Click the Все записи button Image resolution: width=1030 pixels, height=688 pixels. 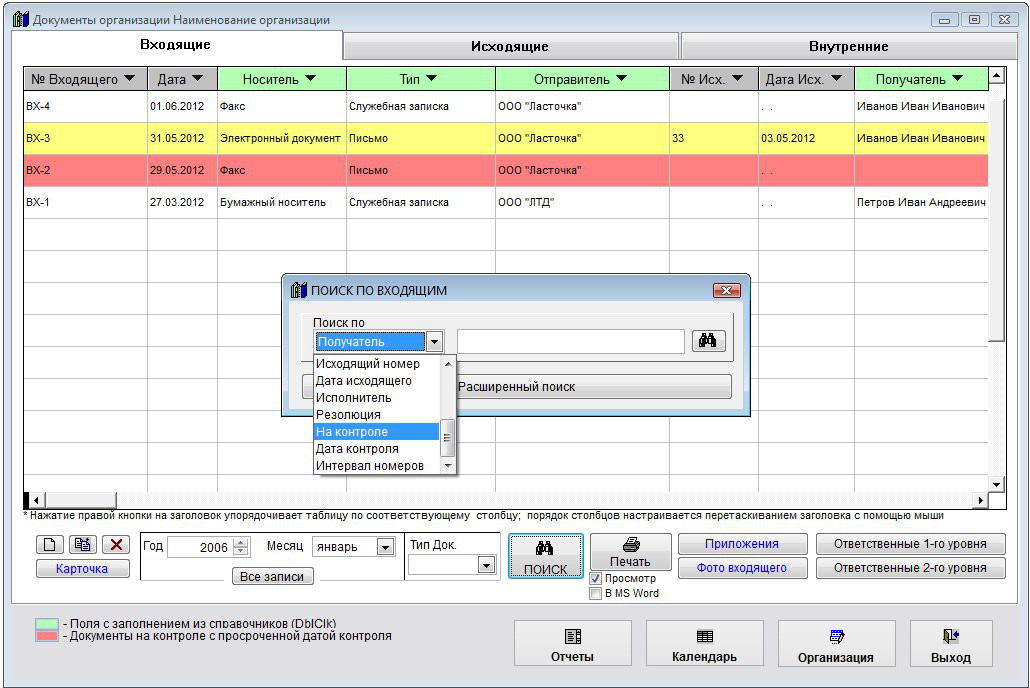[x=272, y=577]
